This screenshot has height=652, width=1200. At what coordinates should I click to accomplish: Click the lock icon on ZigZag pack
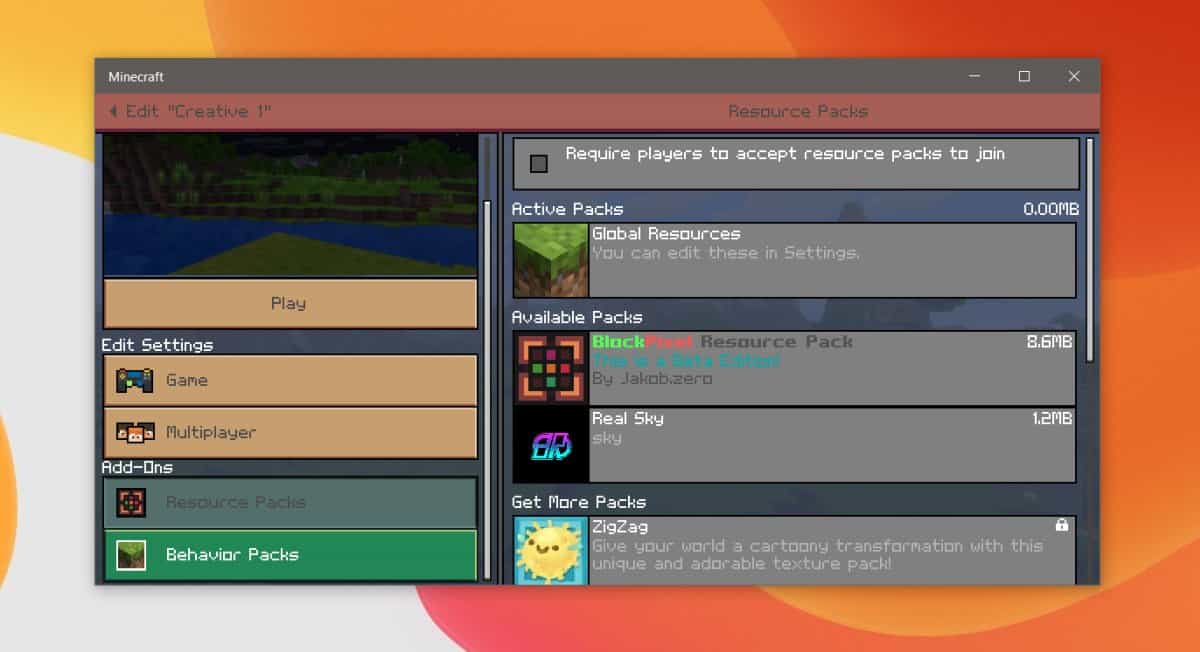[x=1062, y=525]
